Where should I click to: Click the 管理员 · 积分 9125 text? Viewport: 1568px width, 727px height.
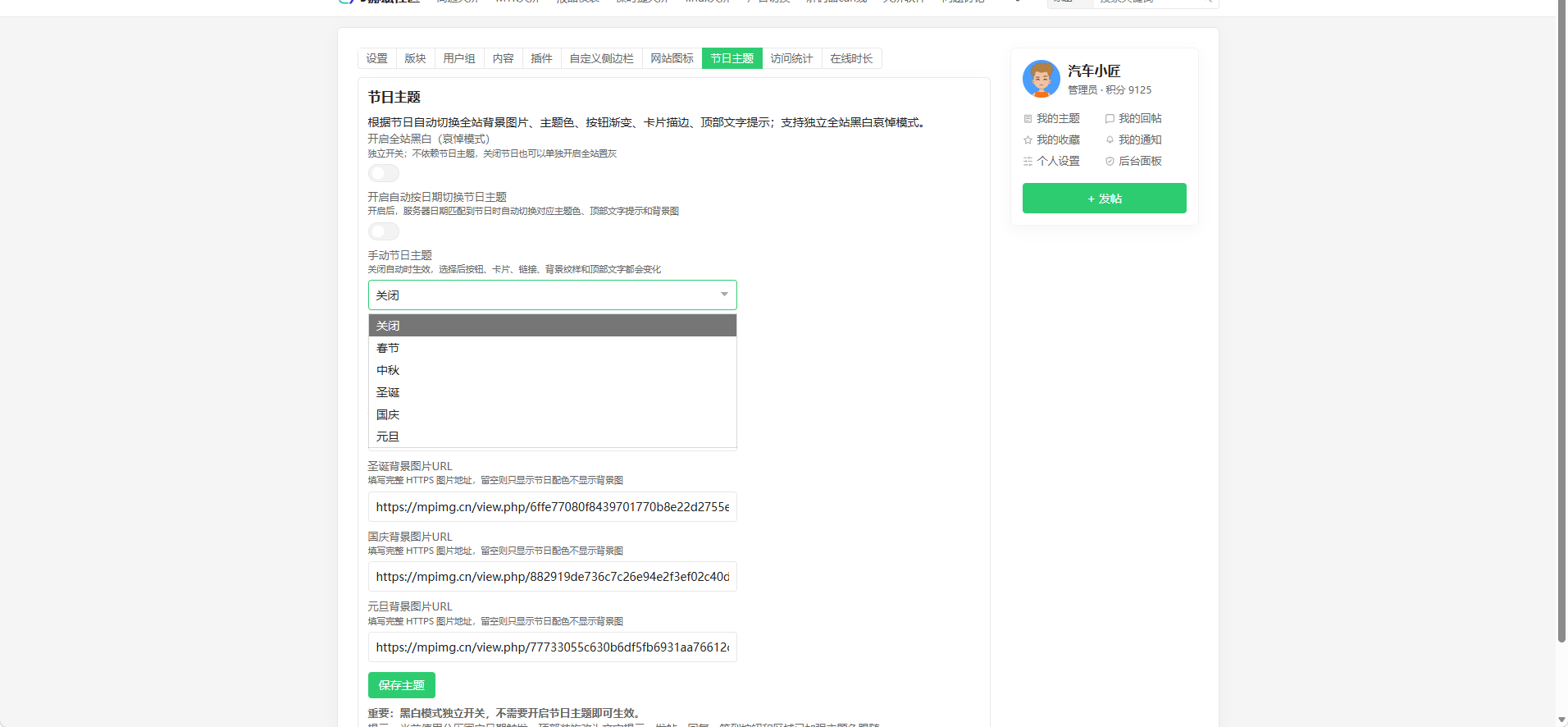coord(1110,90)
